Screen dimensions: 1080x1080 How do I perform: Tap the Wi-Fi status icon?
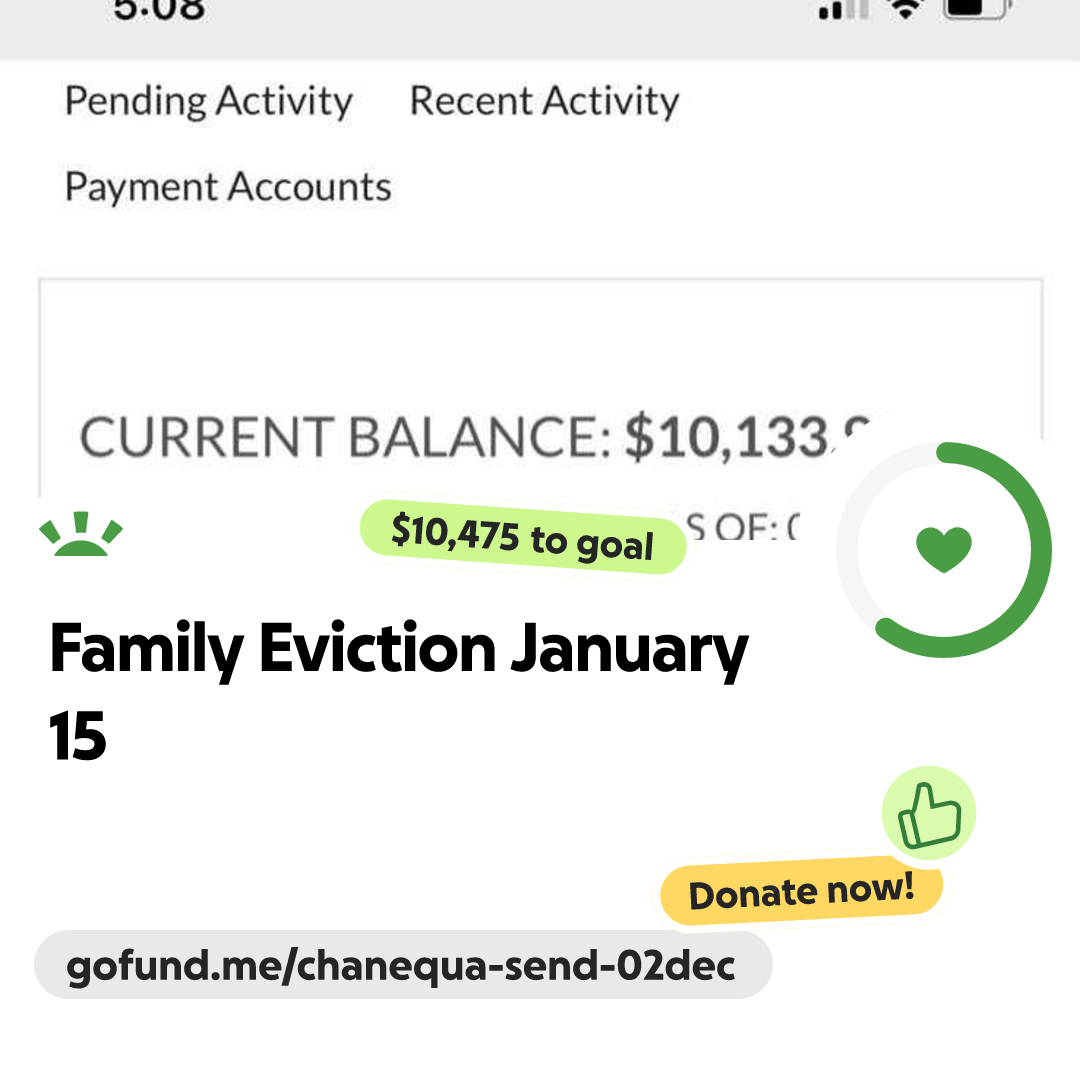point(906,9)
